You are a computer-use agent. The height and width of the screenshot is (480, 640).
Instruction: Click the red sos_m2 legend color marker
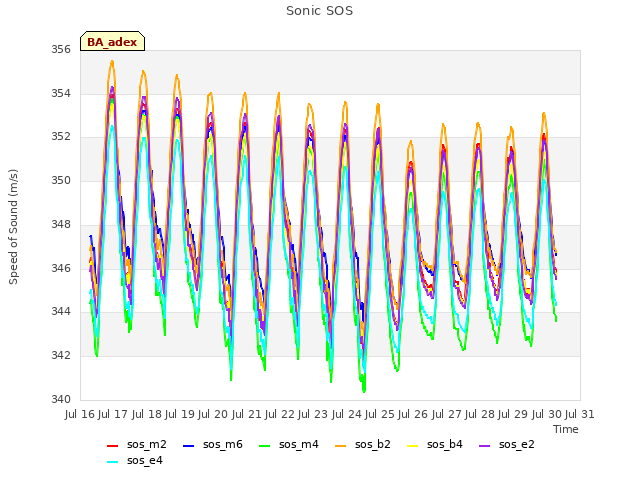click(x=112, y=446)
